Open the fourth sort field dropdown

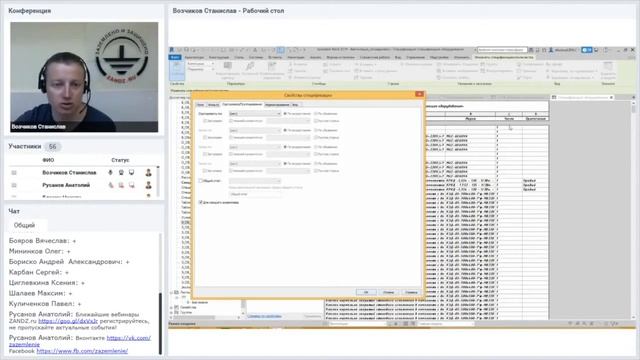tap(255, 164)
